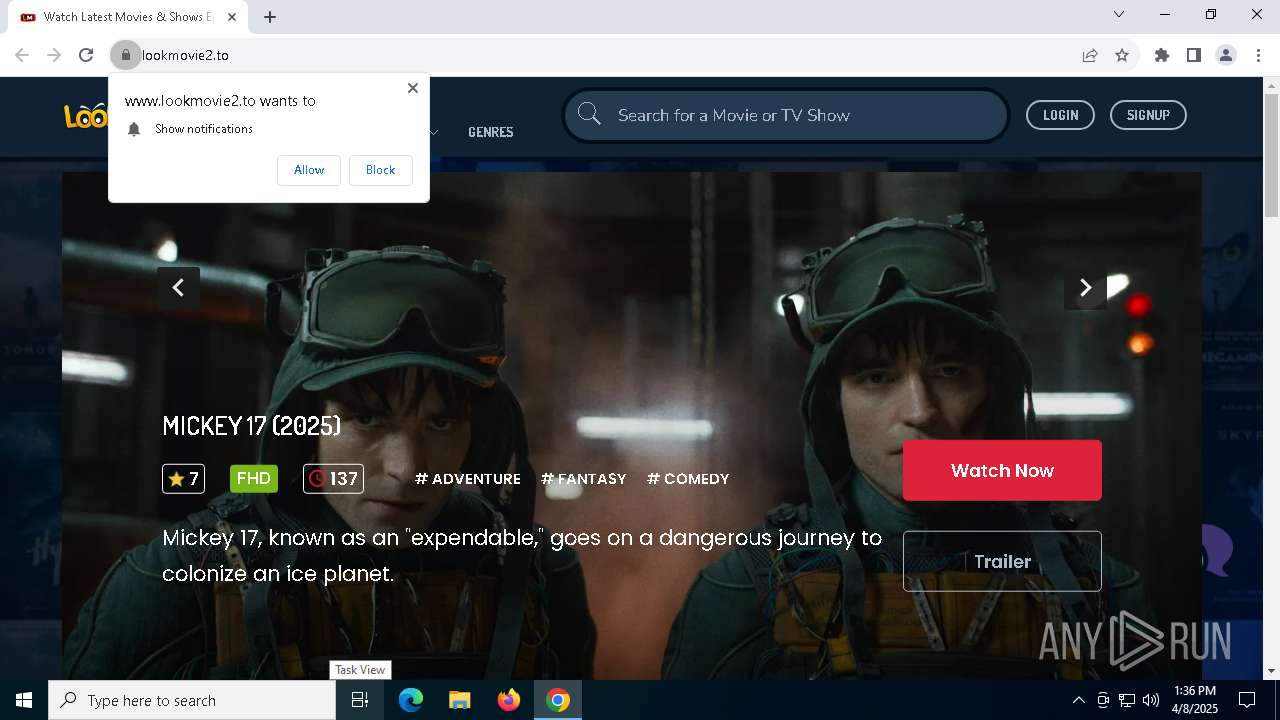Click the share page icon
The height and width of the screenshot is (720, 1280).
[x=1090, y=55]
